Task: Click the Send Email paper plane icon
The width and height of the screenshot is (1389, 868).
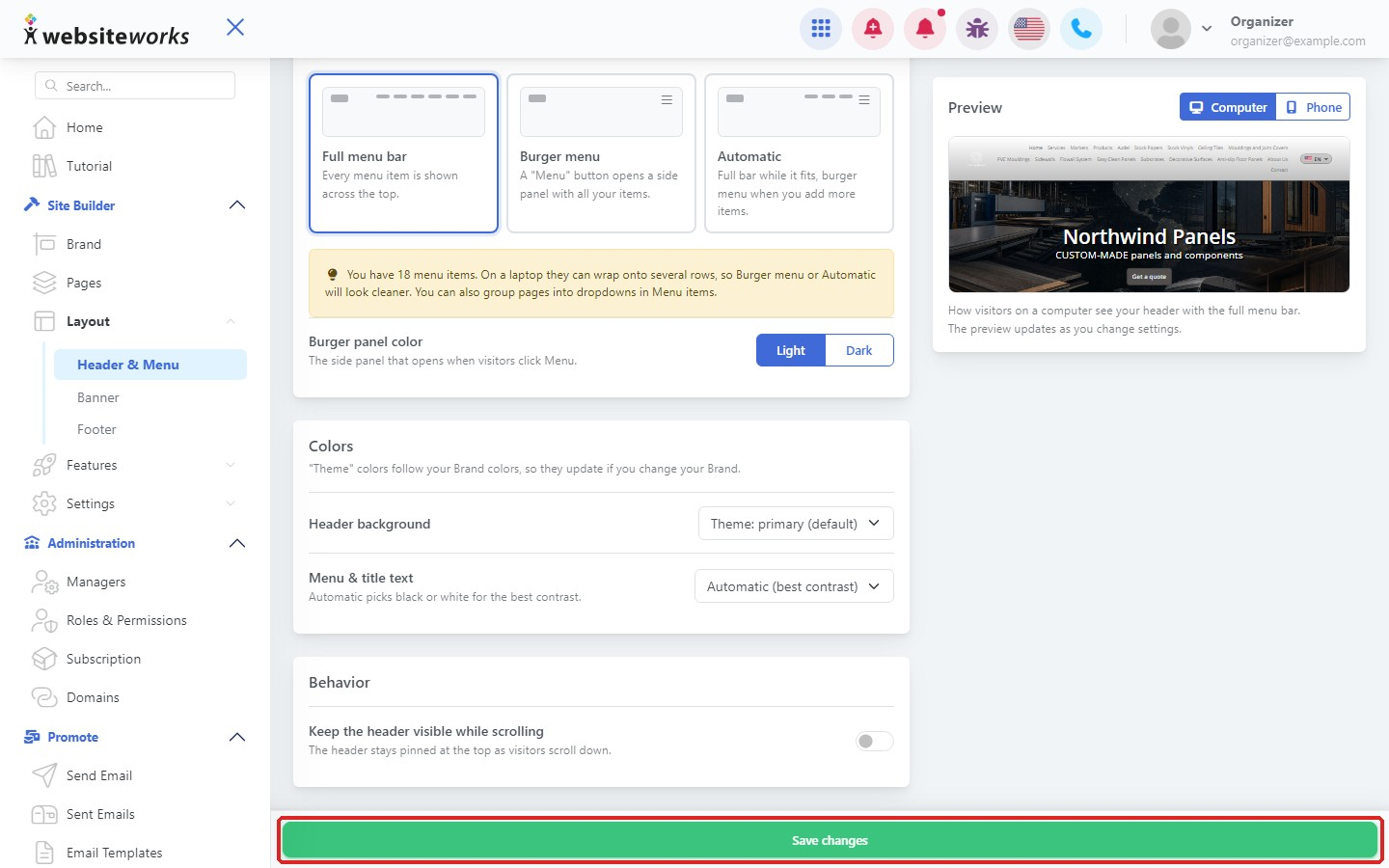Action: [44, 775]
